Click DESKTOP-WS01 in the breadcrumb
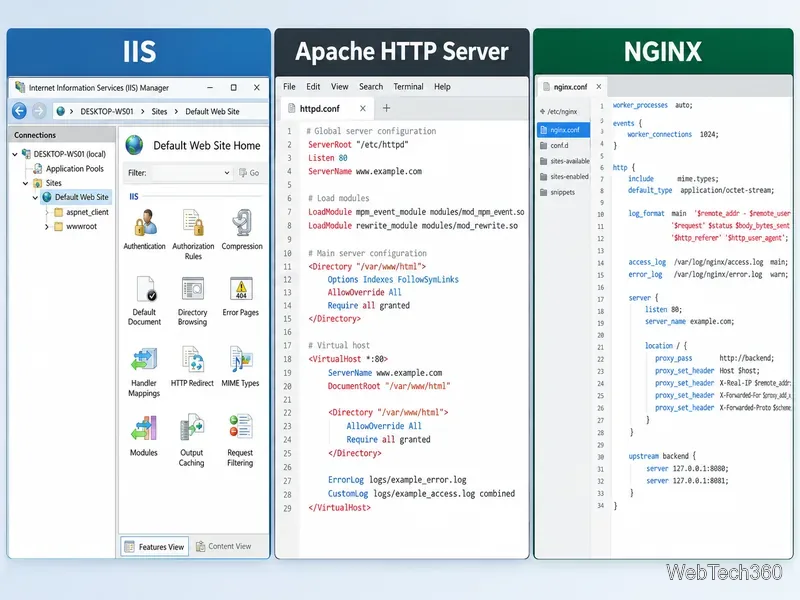The width and height of the screenshot is (800, 600). [x=107, y=111]
